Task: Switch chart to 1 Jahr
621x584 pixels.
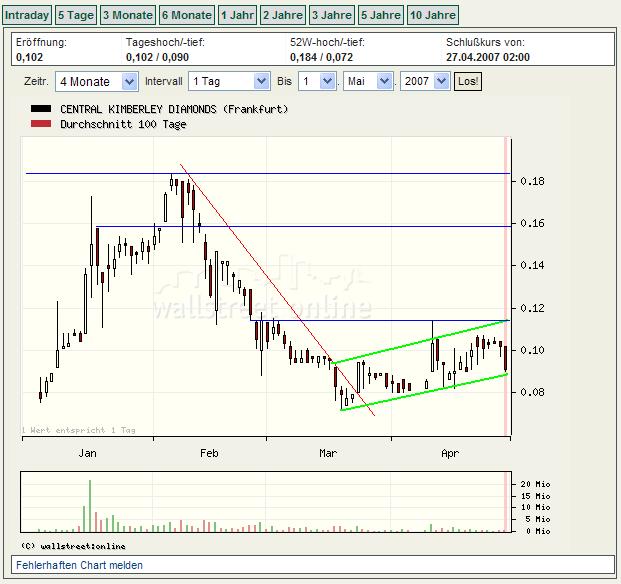Action: pyautogui.click(x=237, y=15)
